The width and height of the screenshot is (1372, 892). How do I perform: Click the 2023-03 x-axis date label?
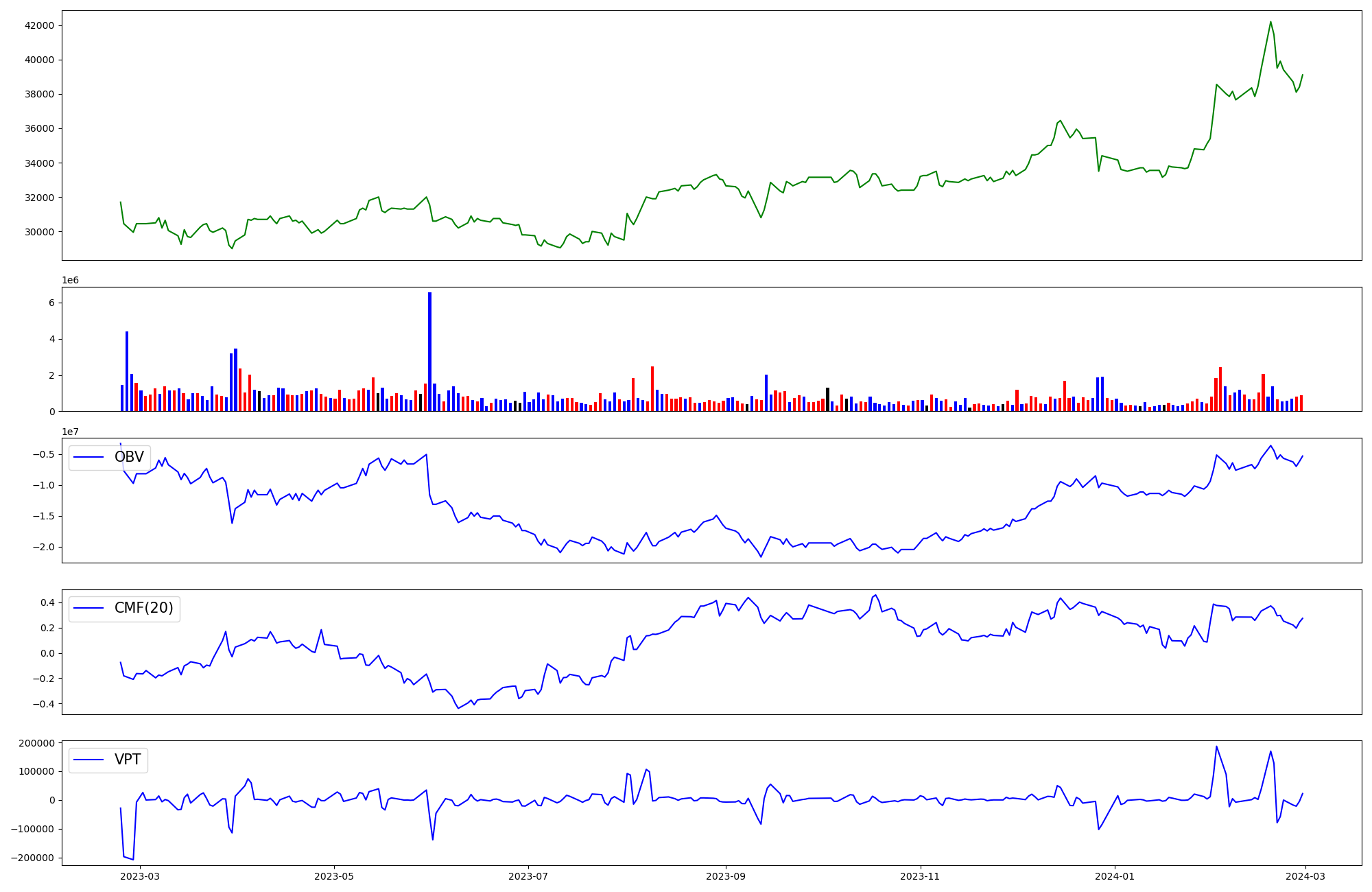pyautogui.click(x=141, y=876)
